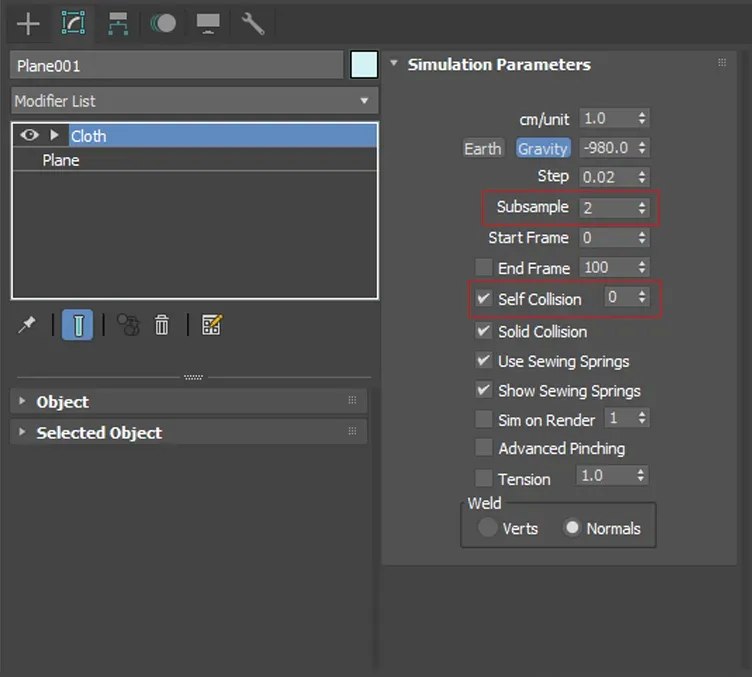The height and width of the screenshot is (677, 752).
Task: Expand the Cloth modifier sub-levels
Action: point(54,135)
